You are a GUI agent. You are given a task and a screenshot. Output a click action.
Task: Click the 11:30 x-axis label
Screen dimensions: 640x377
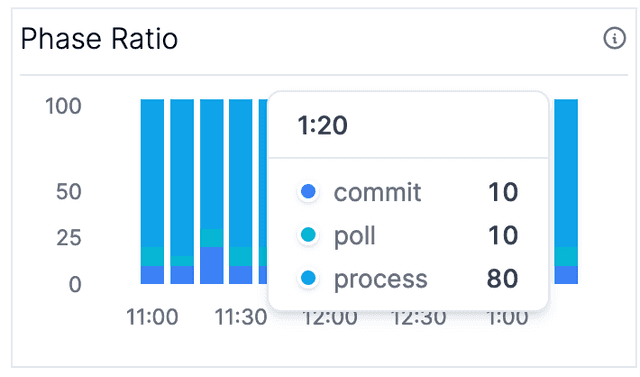(x=241, y=317)
